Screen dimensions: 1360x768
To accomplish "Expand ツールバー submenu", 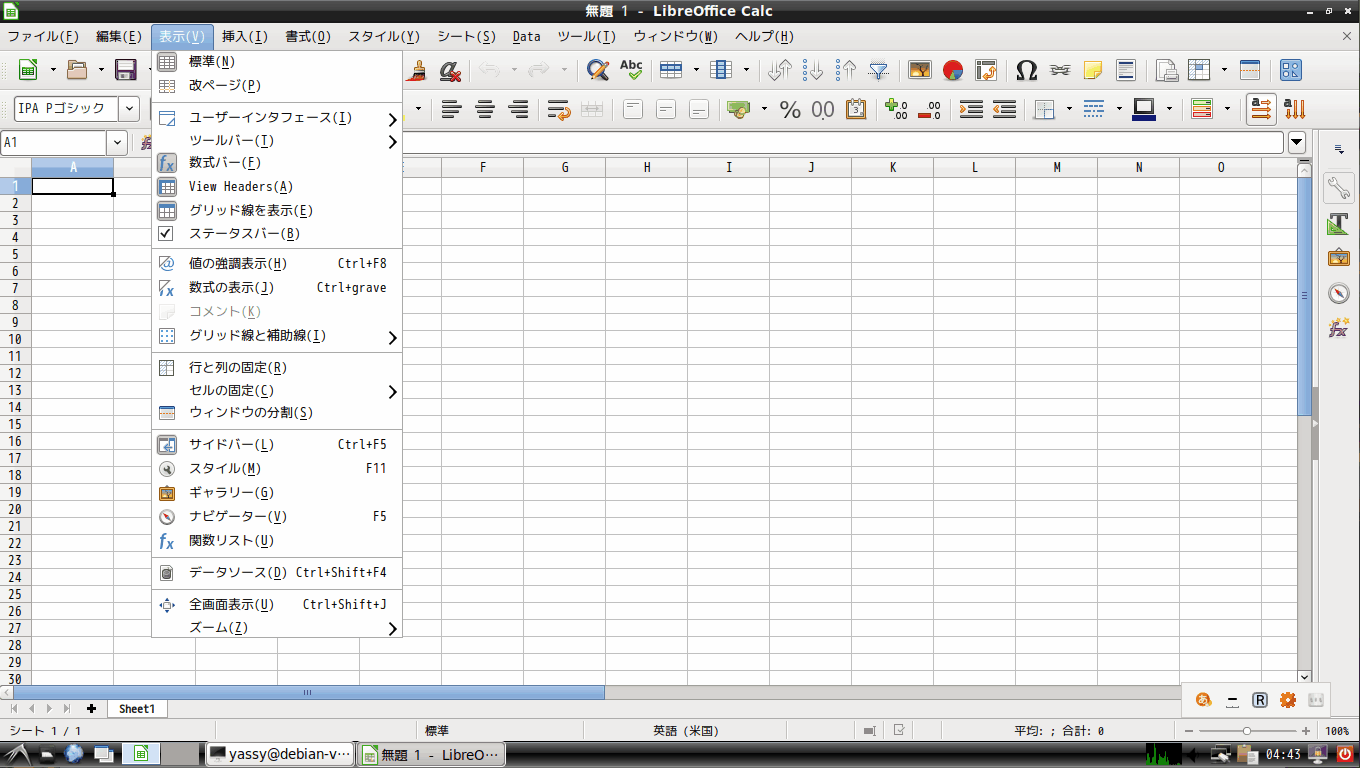I will tap(277, 141).
